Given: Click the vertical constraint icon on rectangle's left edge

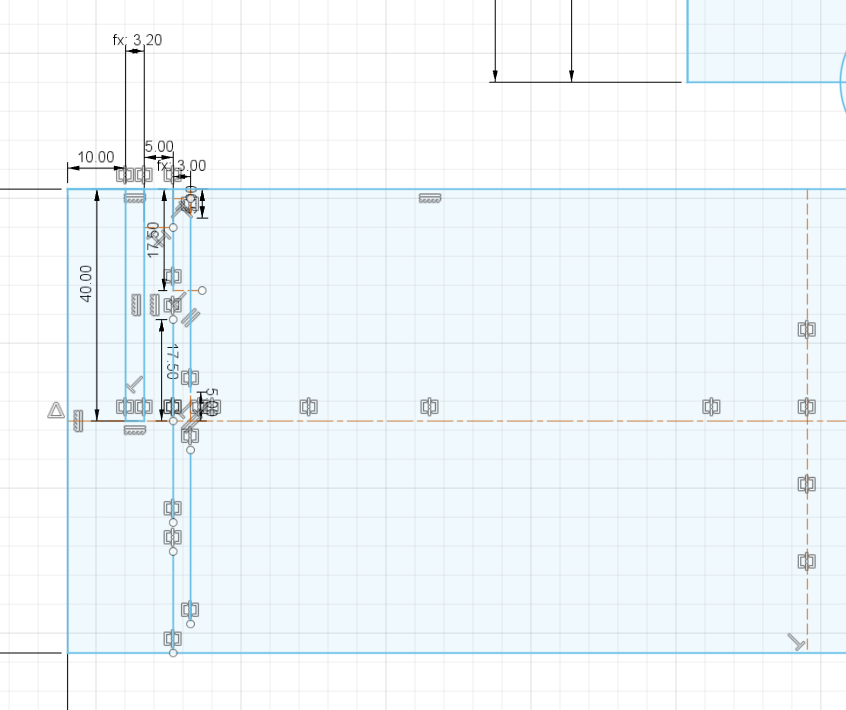Looking at the screenshot, I should [77, 426].
